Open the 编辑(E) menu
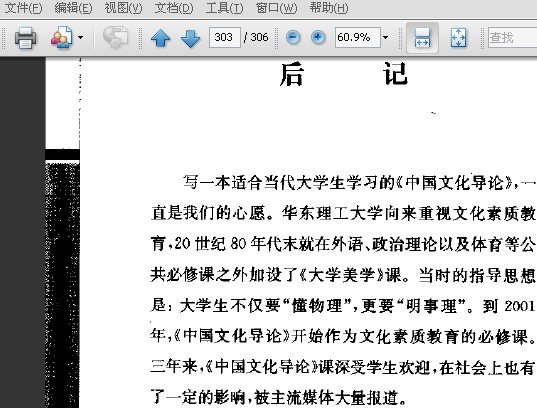 [x=73, y=8]
